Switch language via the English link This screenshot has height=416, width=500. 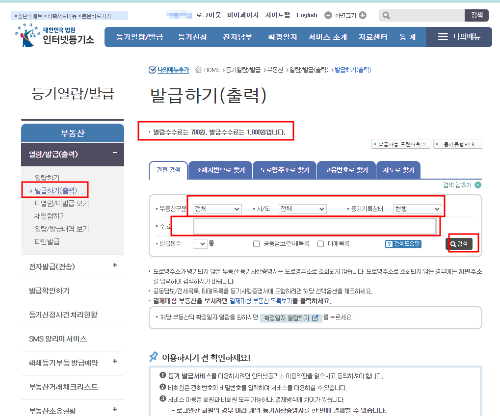(307, 15)
